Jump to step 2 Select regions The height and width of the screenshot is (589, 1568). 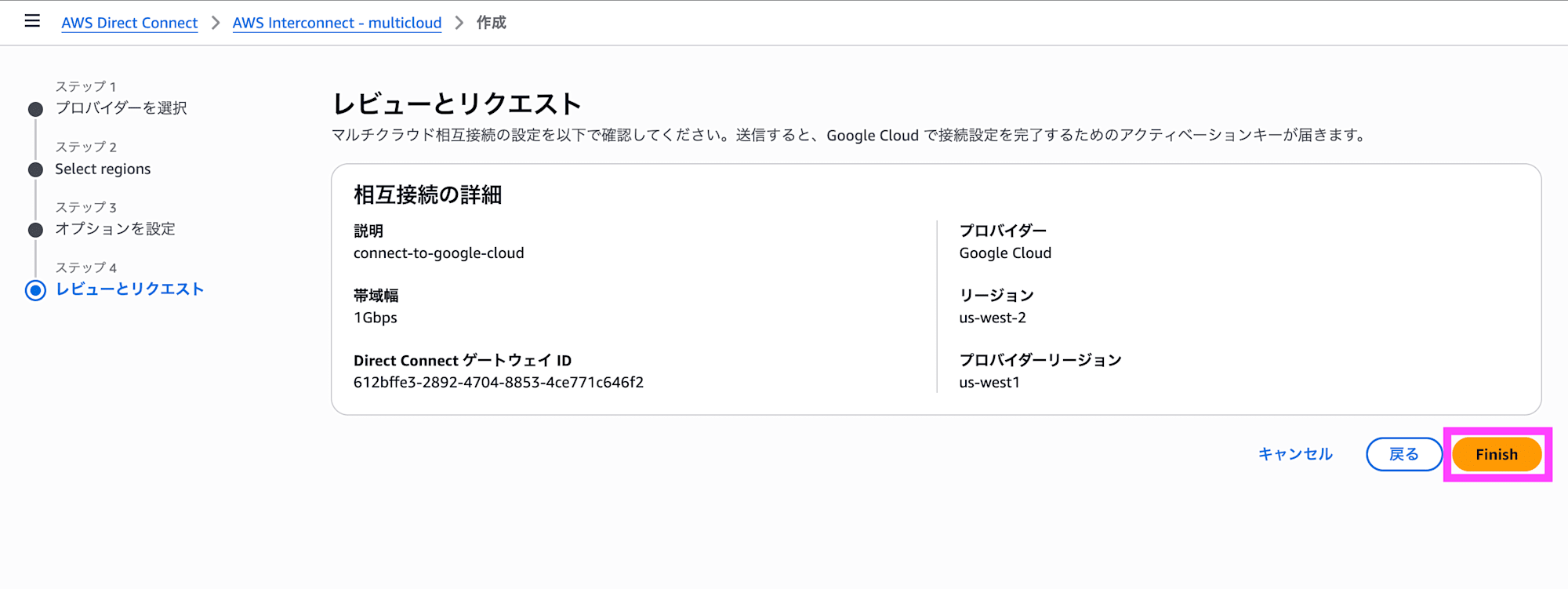coord(103,169)
